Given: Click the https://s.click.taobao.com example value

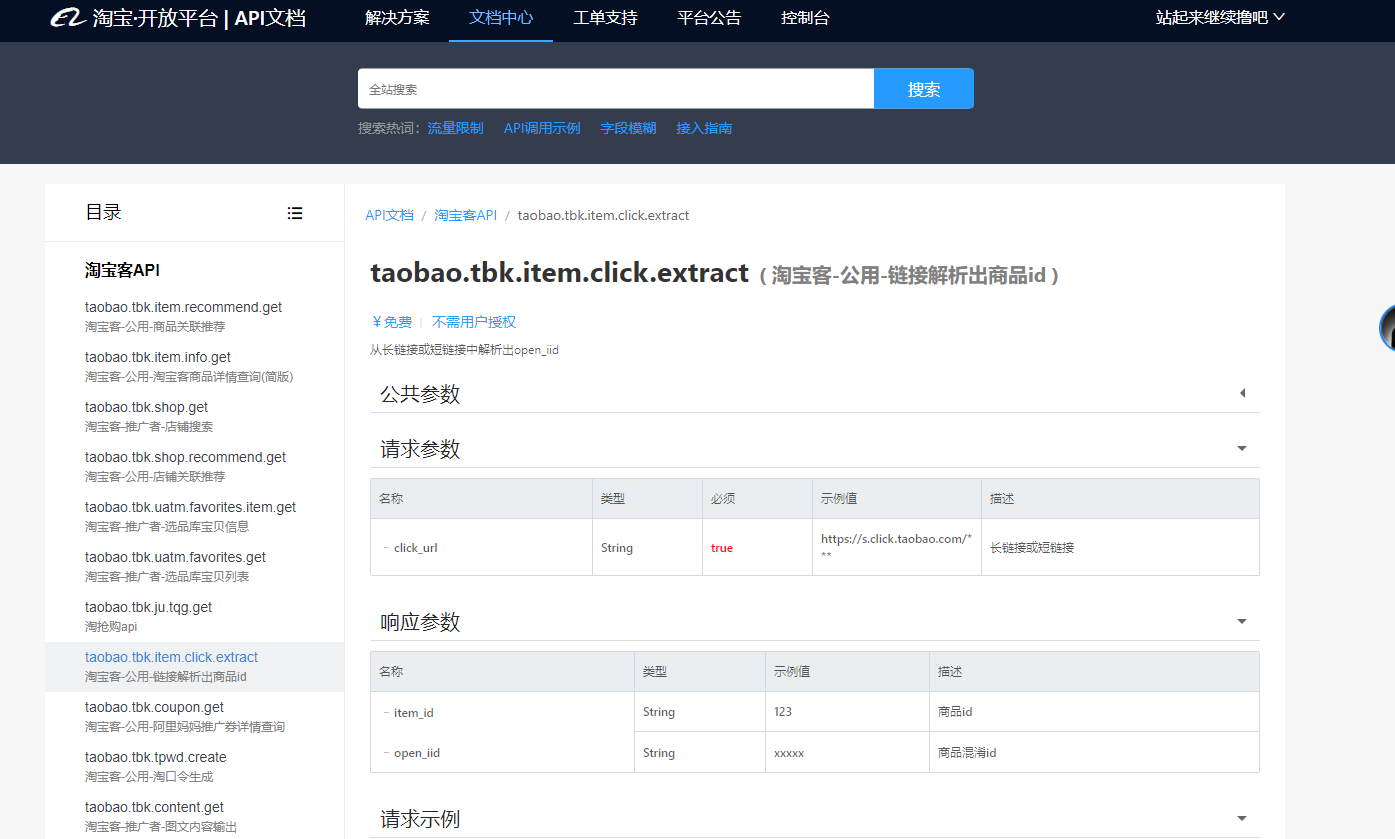Looking at the screenshot, I should click(896, 547).
